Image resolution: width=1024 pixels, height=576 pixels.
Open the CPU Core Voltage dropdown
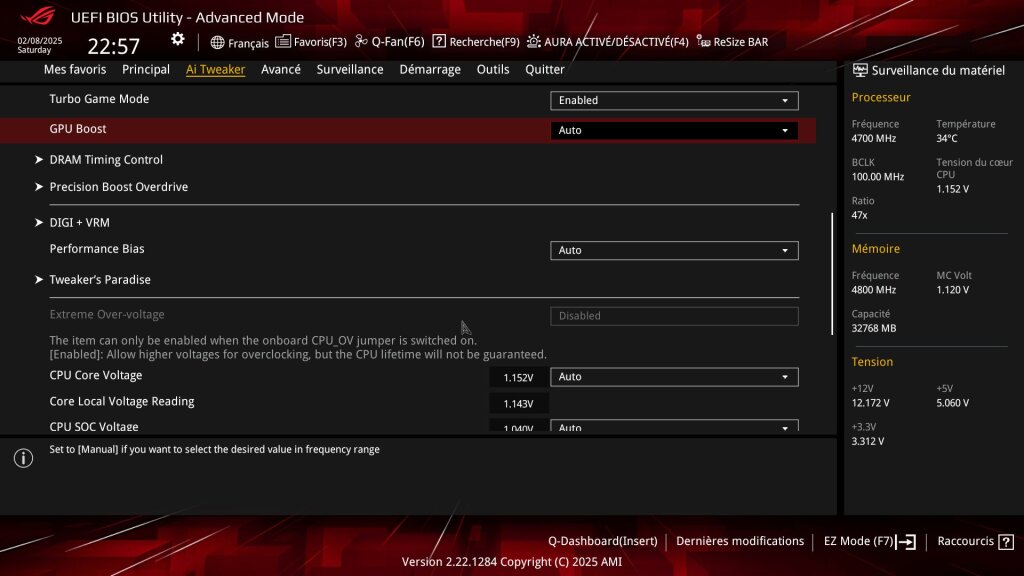(674, 377)
